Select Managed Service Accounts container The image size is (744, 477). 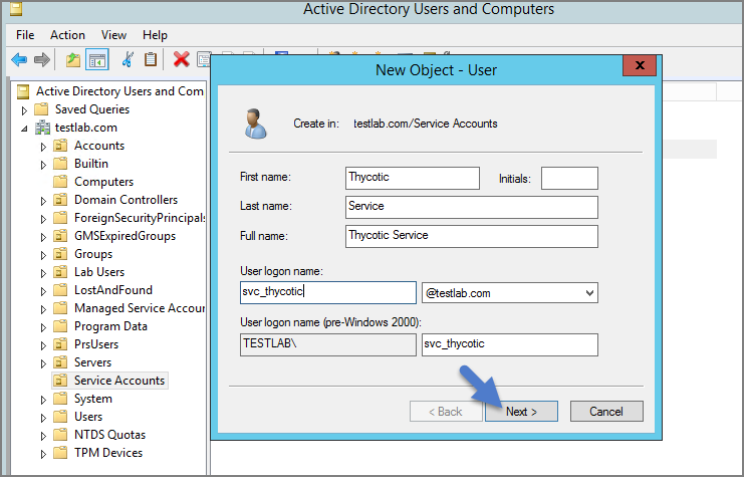[x=140, y=308]
